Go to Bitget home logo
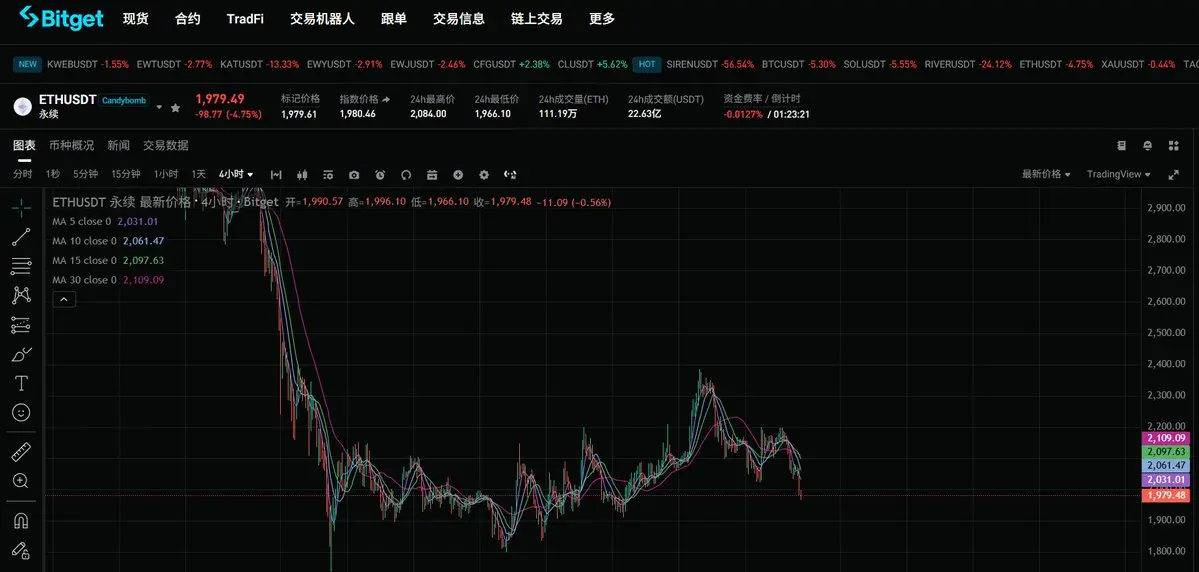The height and width of the screenshot is (572, 1199). [x=61, y=18]
